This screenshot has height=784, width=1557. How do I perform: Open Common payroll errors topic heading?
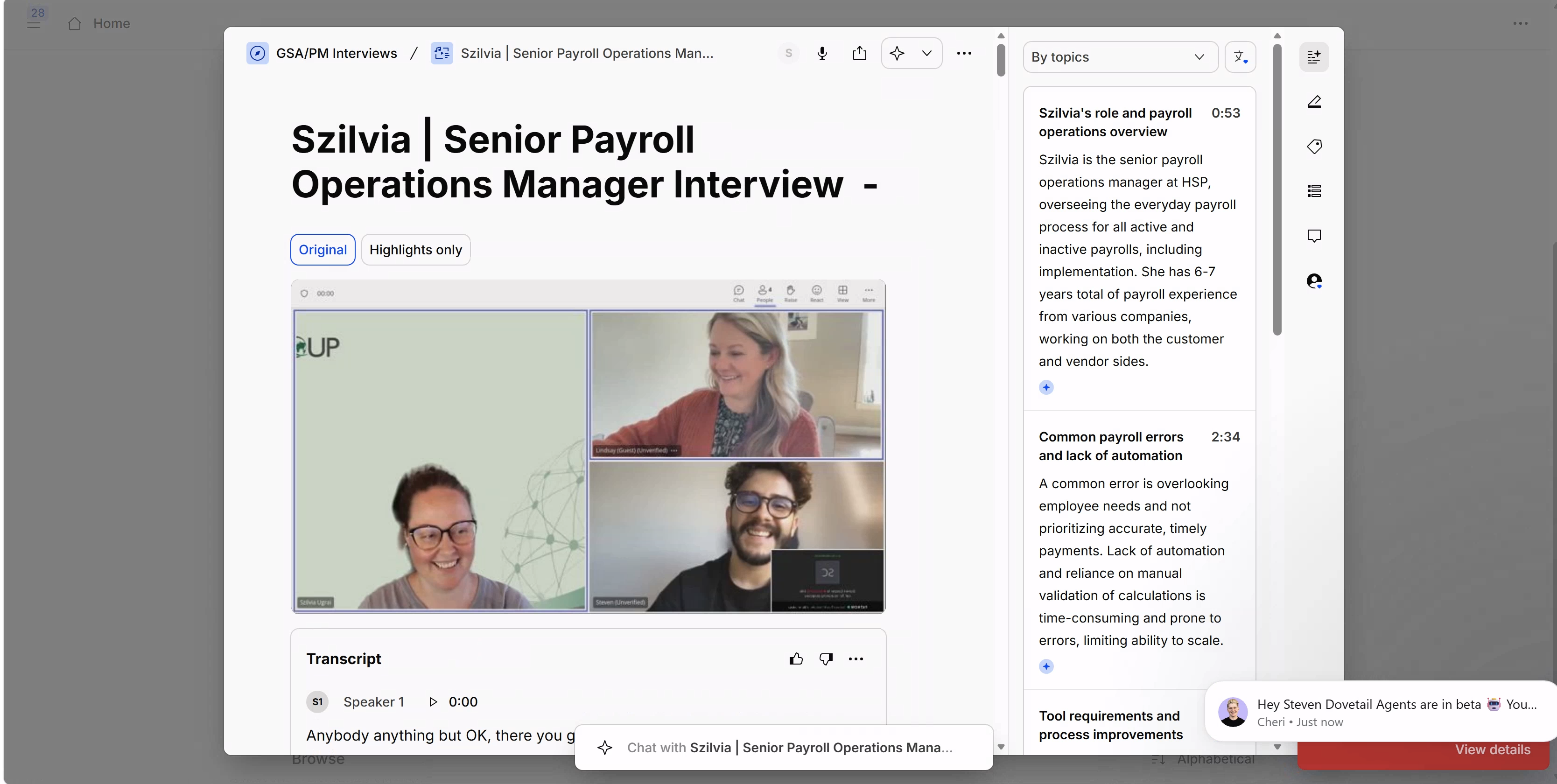click(x=1111, y=446)
